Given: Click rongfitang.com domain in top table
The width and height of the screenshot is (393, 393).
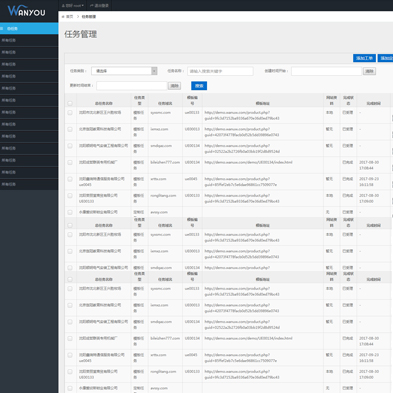Looking at the screenshot, I should (163, 196).
